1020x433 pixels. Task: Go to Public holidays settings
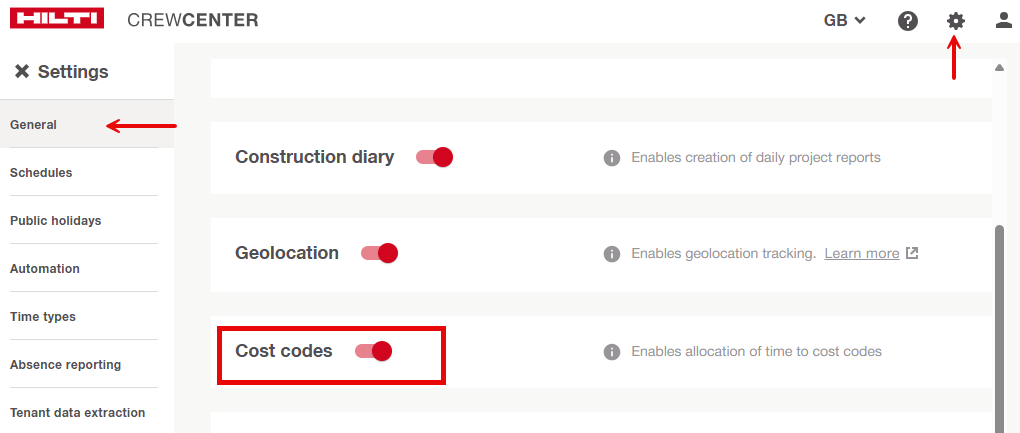click(x=55, y=221)
